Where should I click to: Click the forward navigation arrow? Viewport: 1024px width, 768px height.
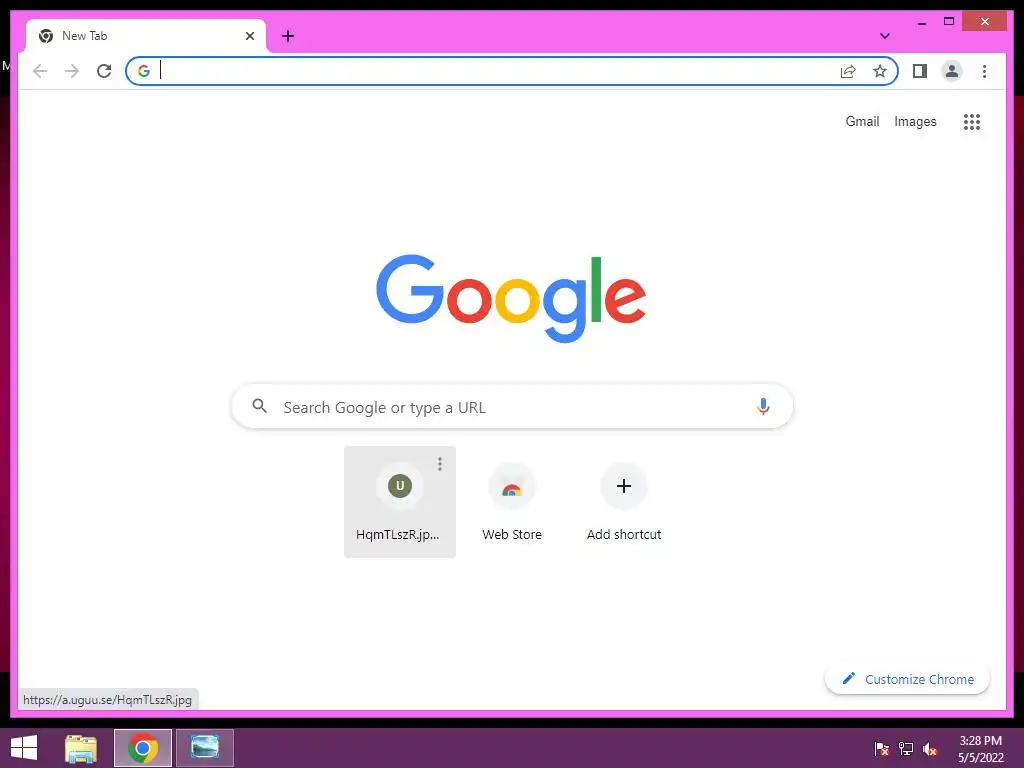(x=72, y=71)
